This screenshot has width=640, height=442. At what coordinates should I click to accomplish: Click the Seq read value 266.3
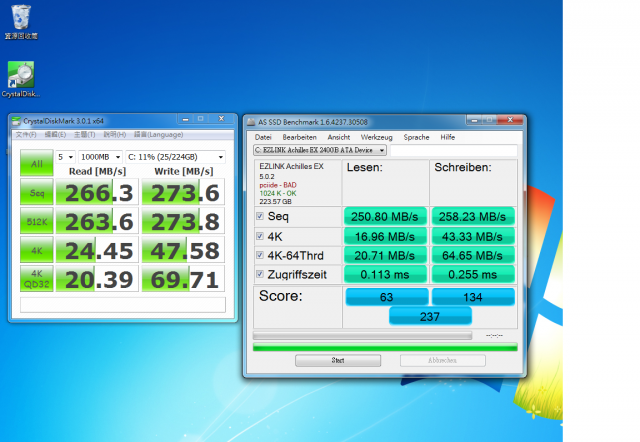point(97,192)
